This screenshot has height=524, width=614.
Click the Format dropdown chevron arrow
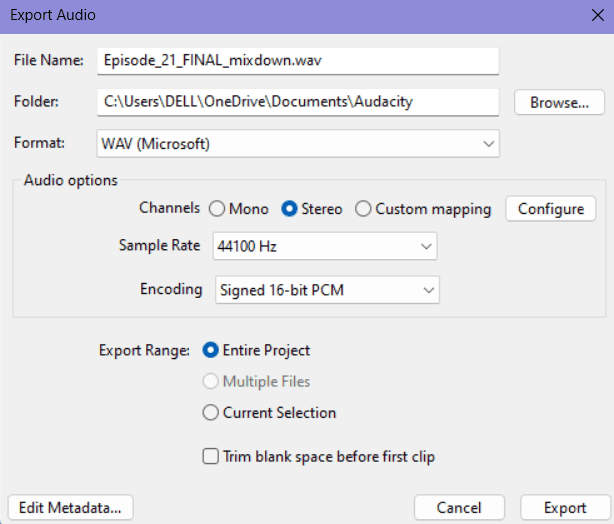tap(488, 144)
